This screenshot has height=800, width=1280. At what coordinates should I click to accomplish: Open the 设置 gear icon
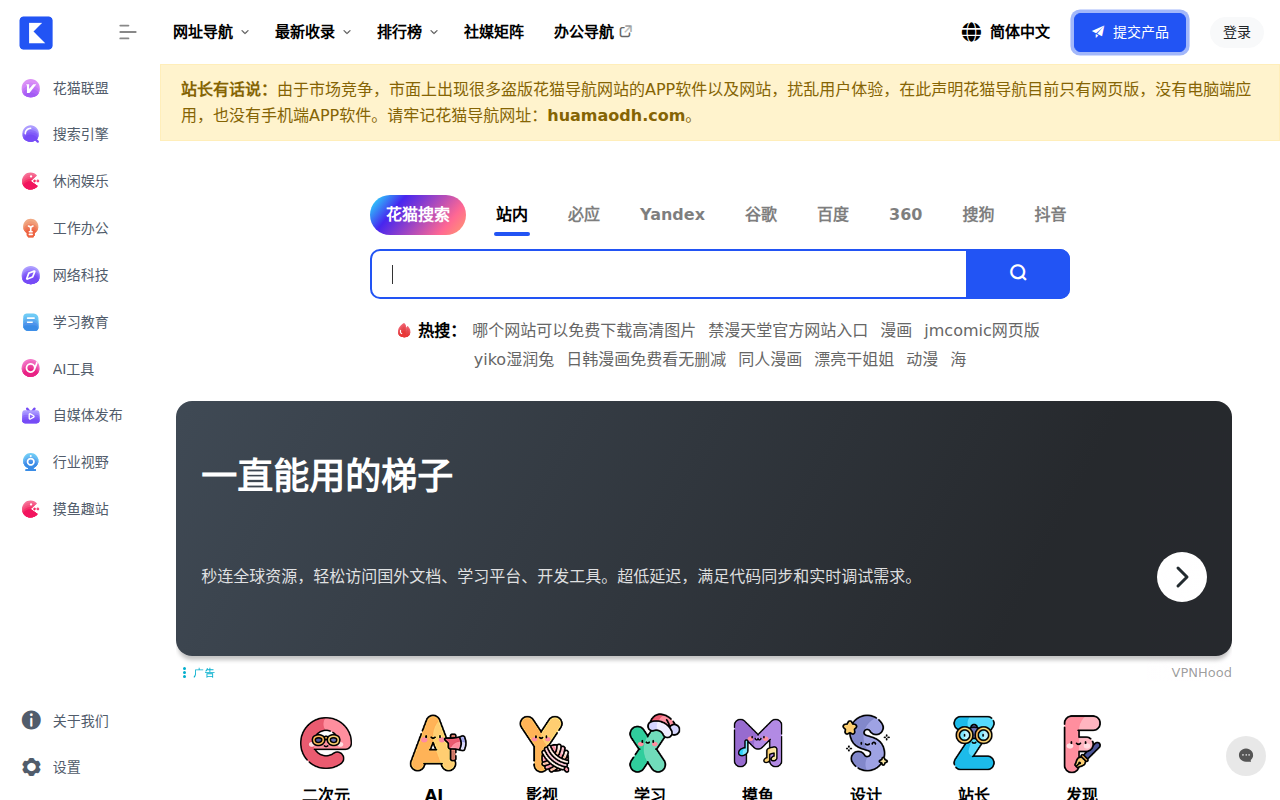pos(31,767)
